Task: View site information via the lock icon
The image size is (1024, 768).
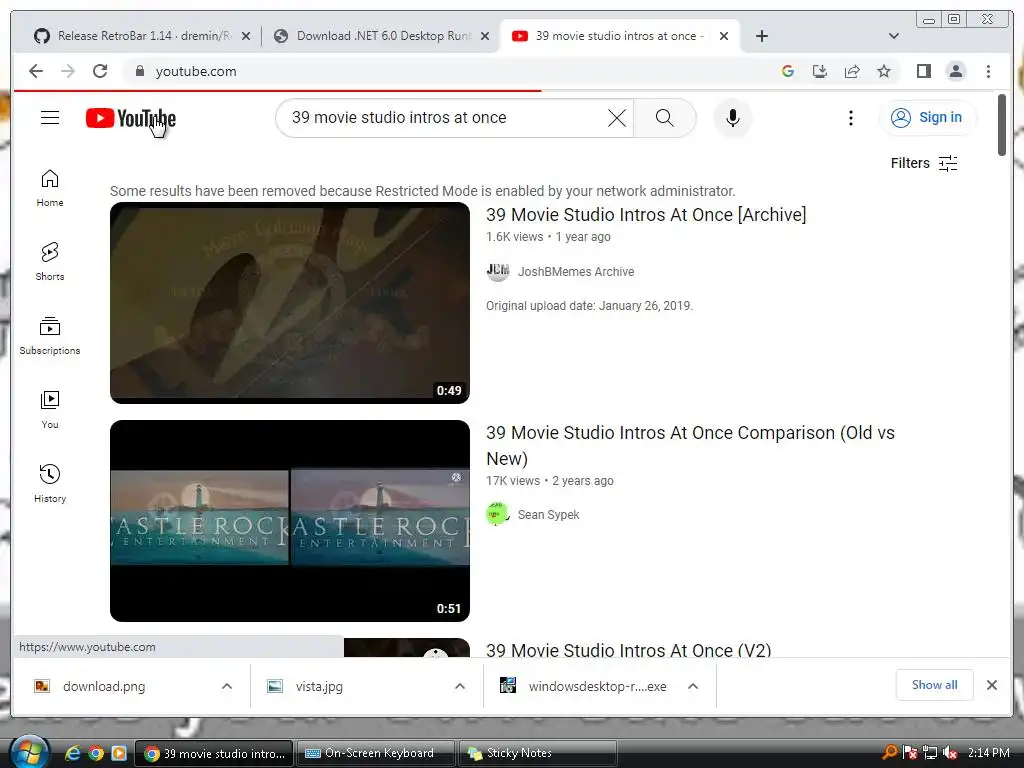Action: 139,71
